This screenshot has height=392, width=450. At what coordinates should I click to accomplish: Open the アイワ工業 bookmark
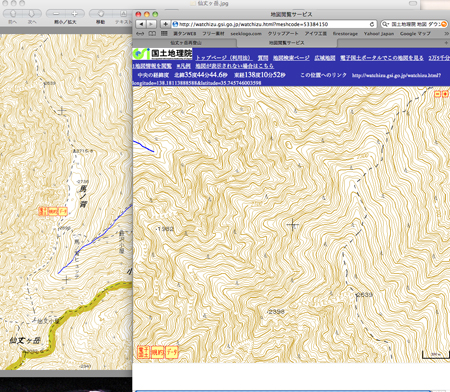(315, 34)
